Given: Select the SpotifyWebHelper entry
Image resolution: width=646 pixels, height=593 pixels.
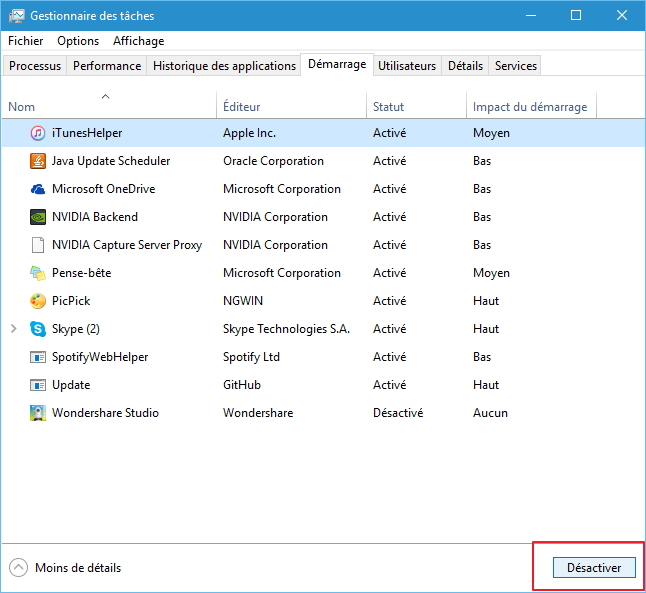Looking at the screenshot, I should pos(100,357).
